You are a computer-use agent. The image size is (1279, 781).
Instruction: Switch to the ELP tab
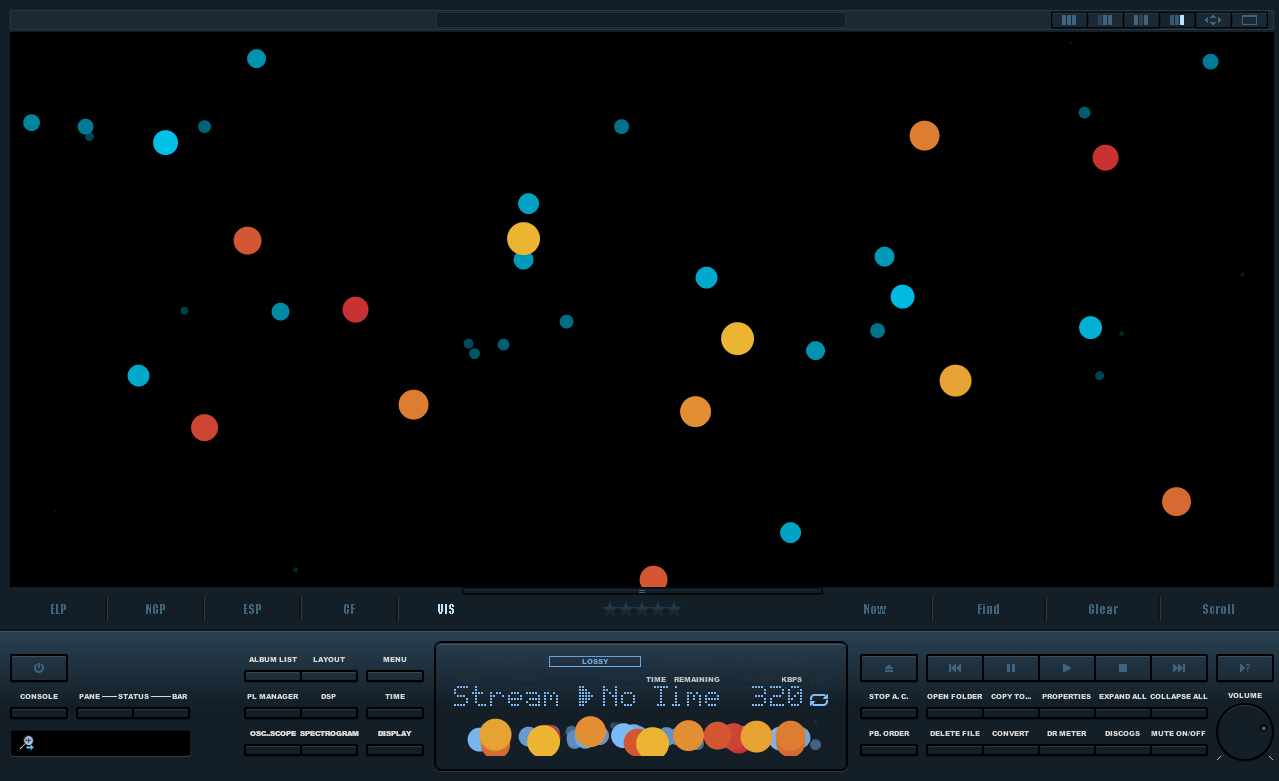(59, 609)
